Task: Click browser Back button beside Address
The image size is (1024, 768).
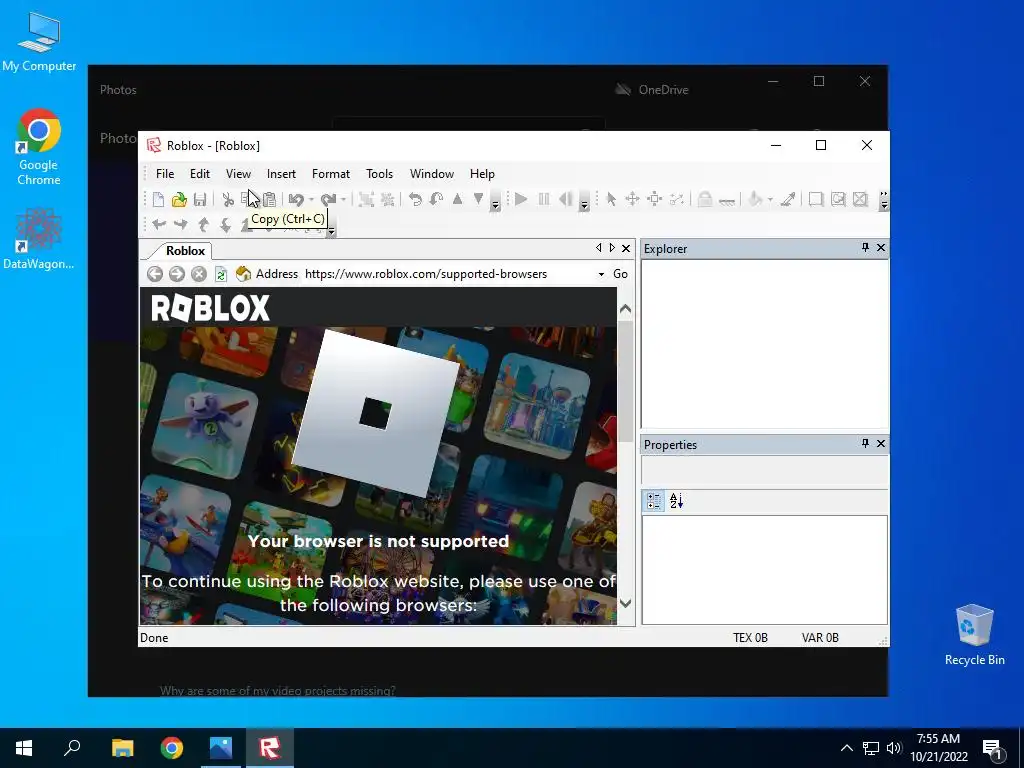Action: [155, 274]
